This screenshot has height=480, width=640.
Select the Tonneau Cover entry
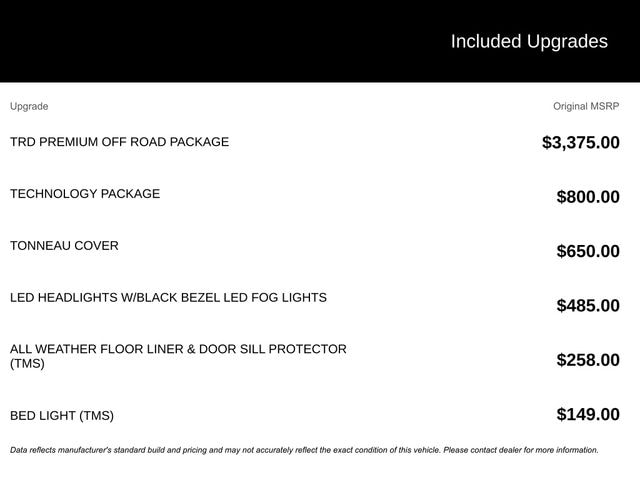(64, 246)
